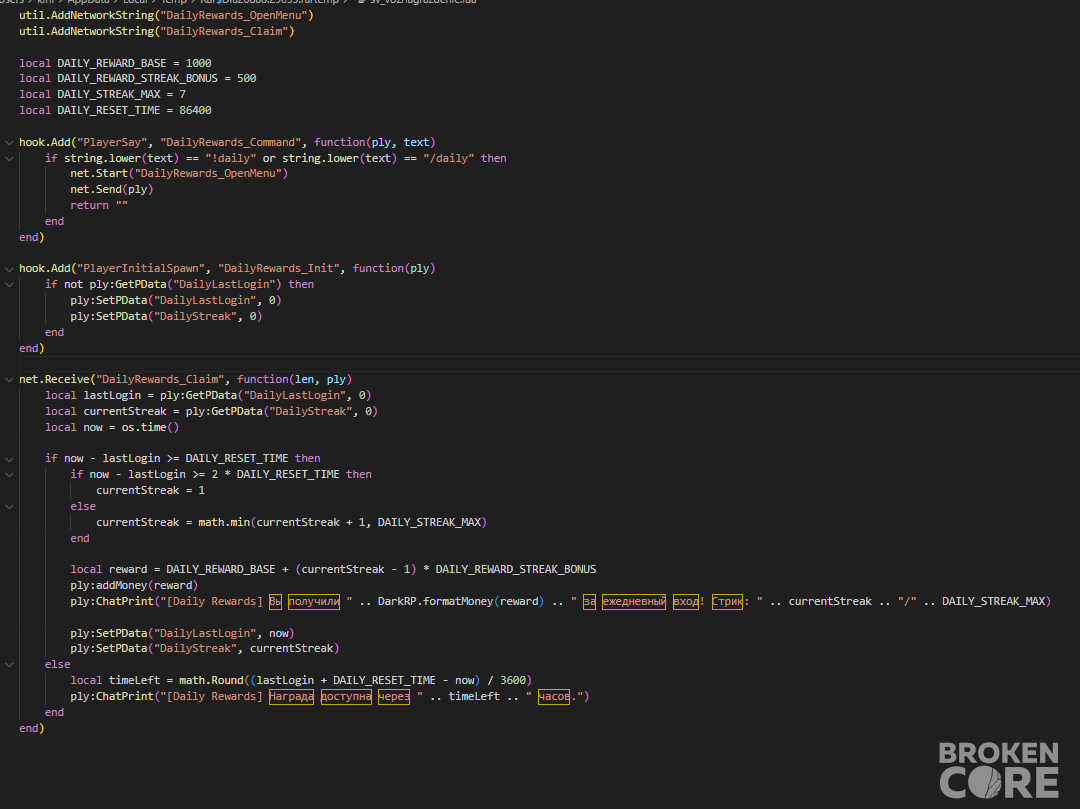Click the ply:addMoney(reward) line
Viewport: 1080px width, 809px height.
click(134, 585)
